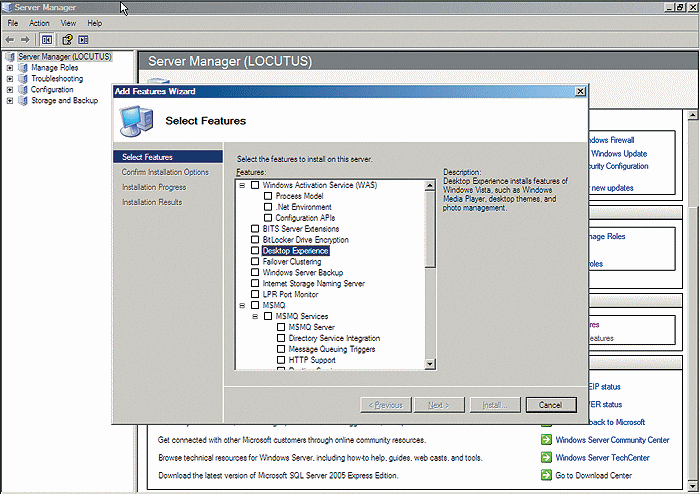Click the Server Manager title bar icon

pos(7,7)
